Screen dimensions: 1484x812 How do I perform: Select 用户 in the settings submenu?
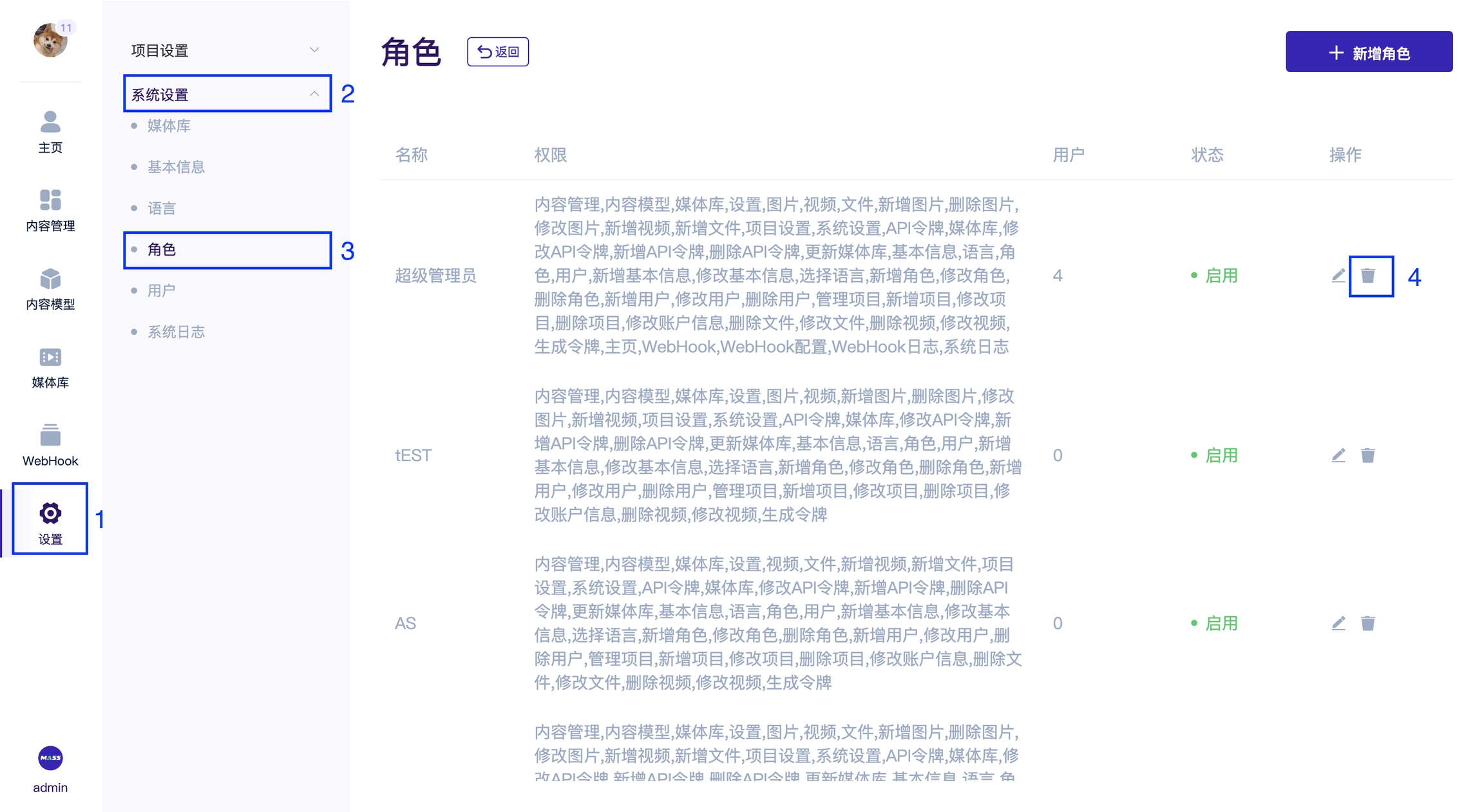click(x=161, y=290)
